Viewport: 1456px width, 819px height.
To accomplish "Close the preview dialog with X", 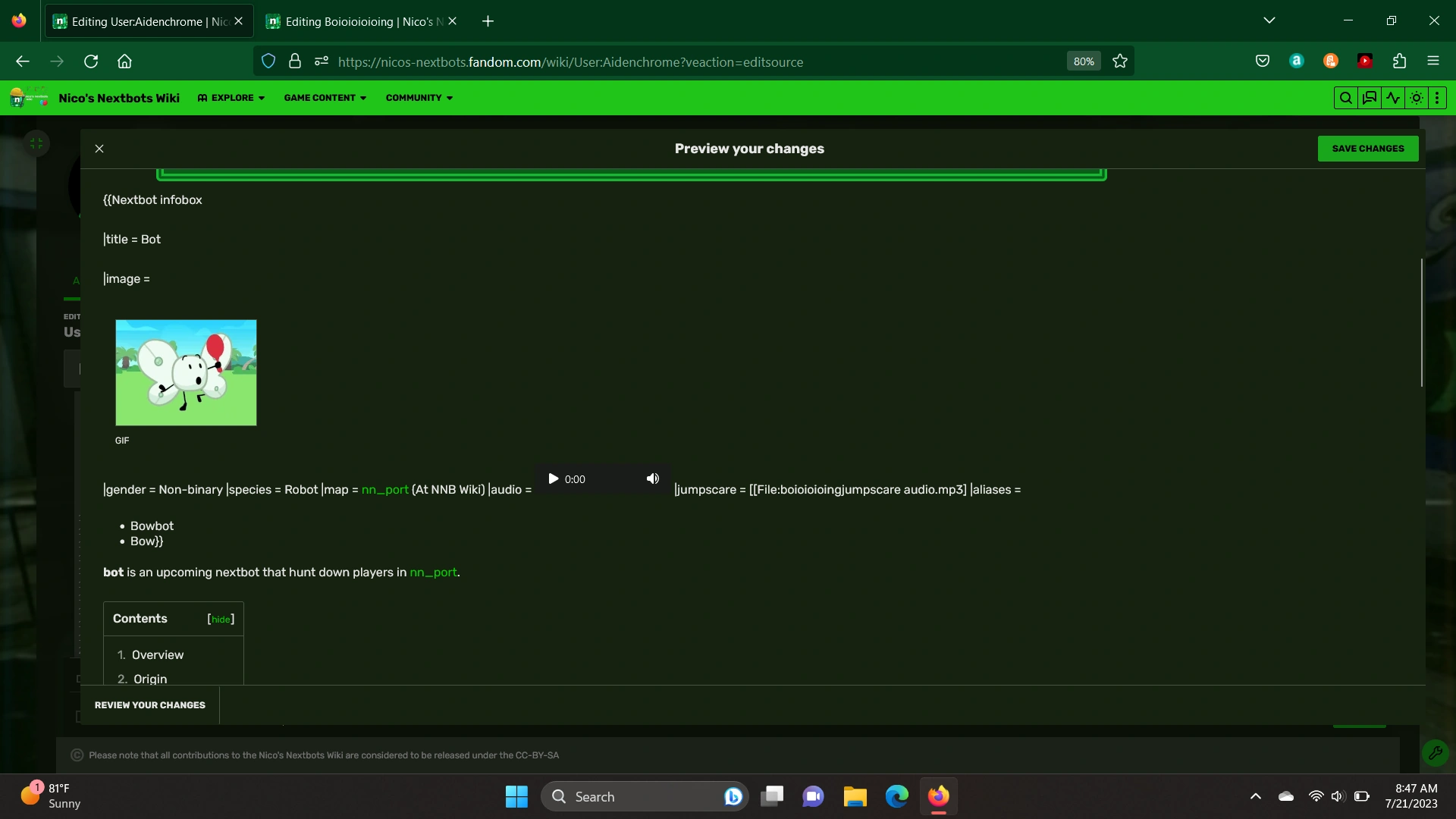I will [99, 149].
